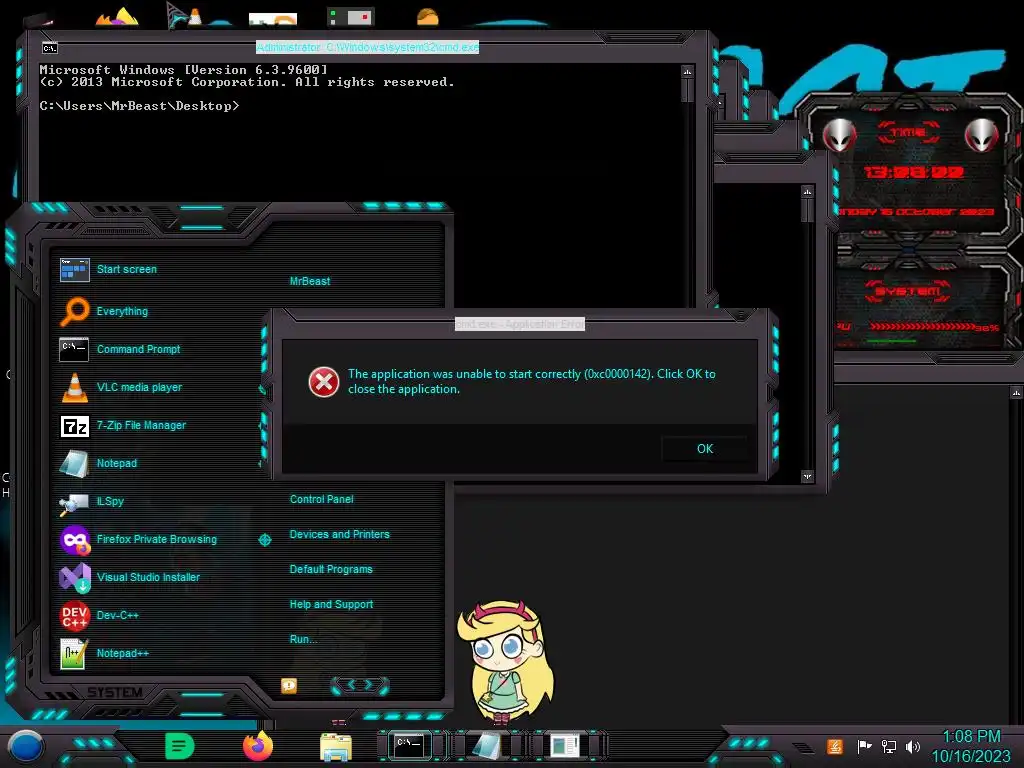Open Help and Support
Image resolution: width=1024 pixels, height=768 pixels.
(331, 604)
